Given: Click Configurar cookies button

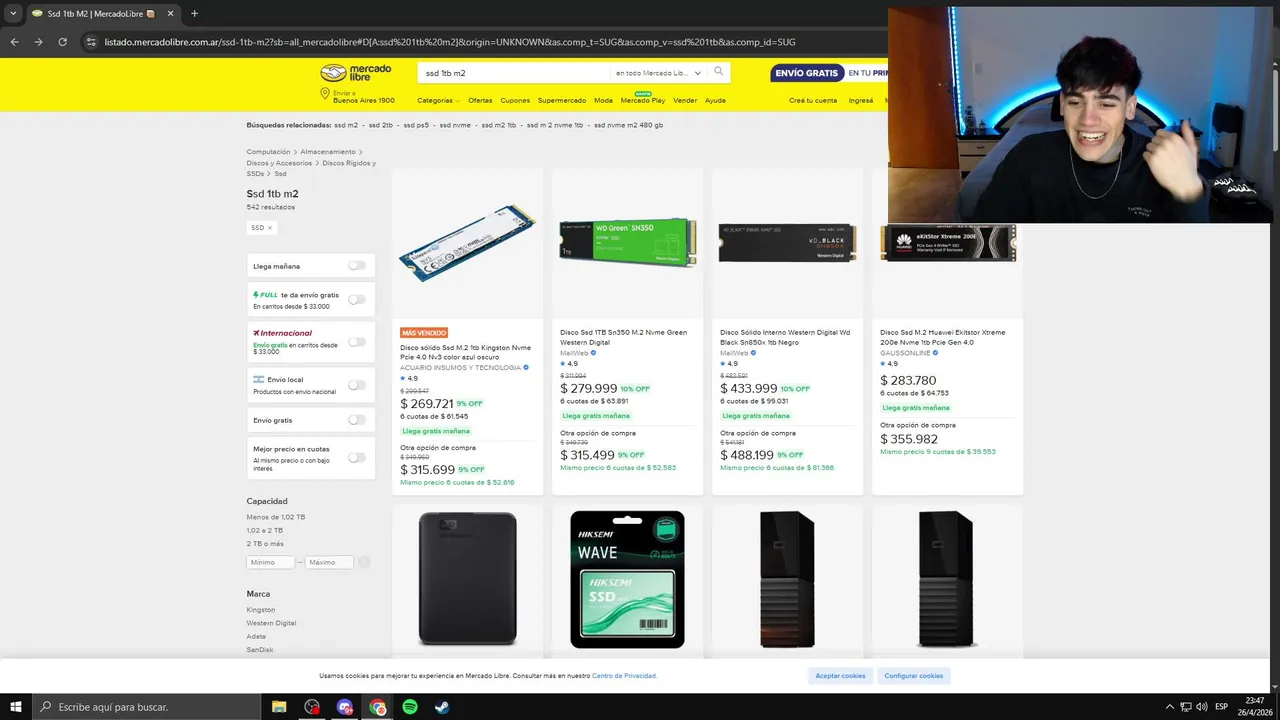Looking at the screenshot, I should pos(913,676).
